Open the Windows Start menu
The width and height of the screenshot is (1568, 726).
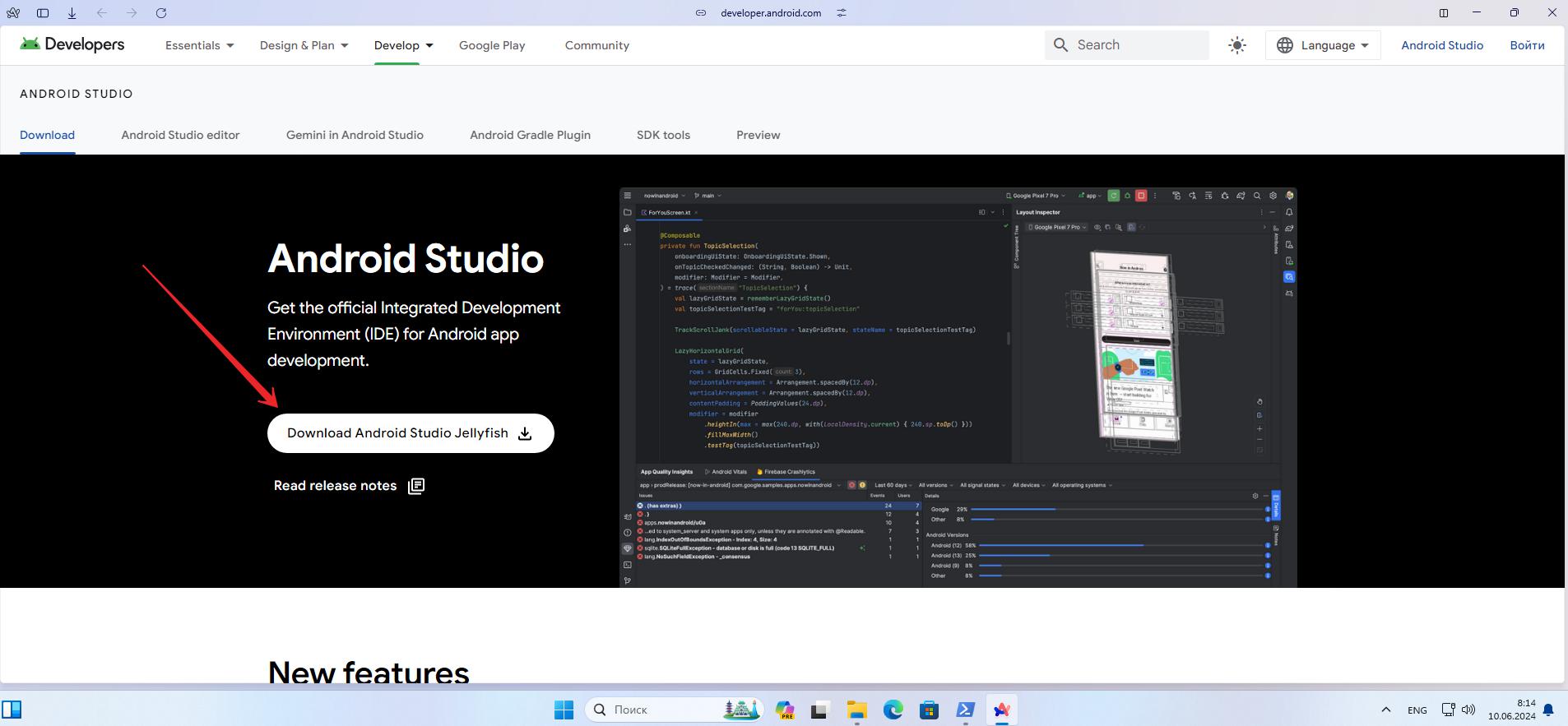[x=564, y=710]
